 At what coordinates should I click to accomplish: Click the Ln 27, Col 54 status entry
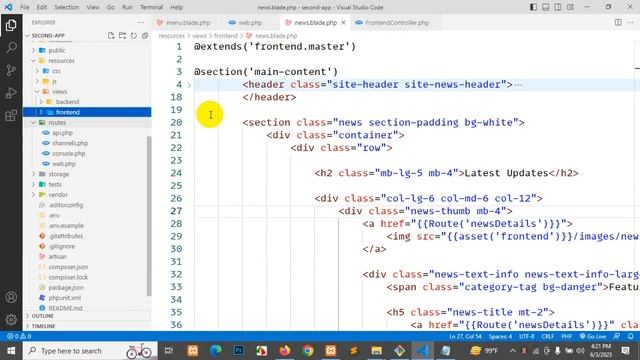465,336
